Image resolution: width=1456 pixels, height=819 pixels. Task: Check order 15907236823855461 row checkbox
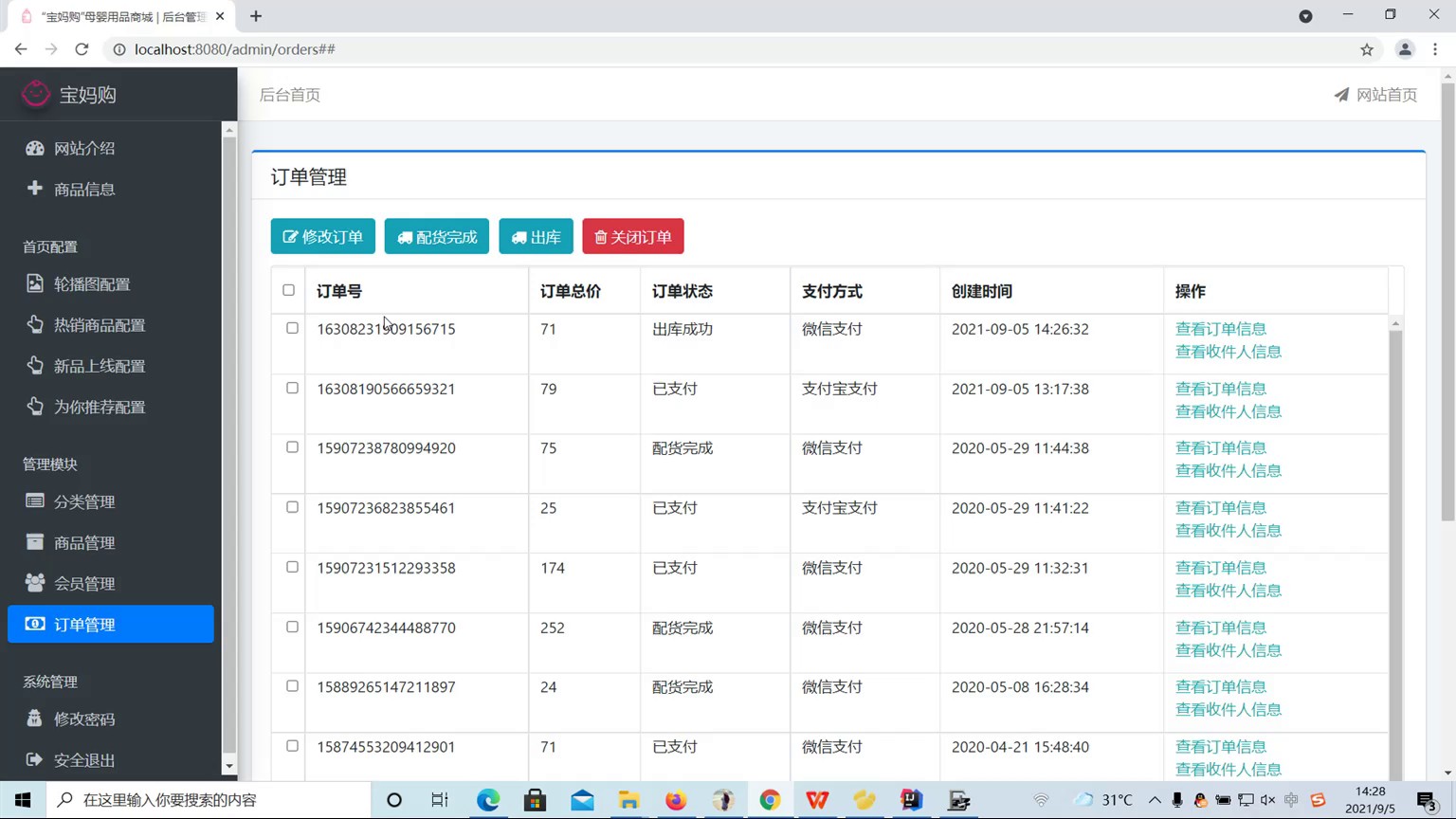[x=292, y=507]
